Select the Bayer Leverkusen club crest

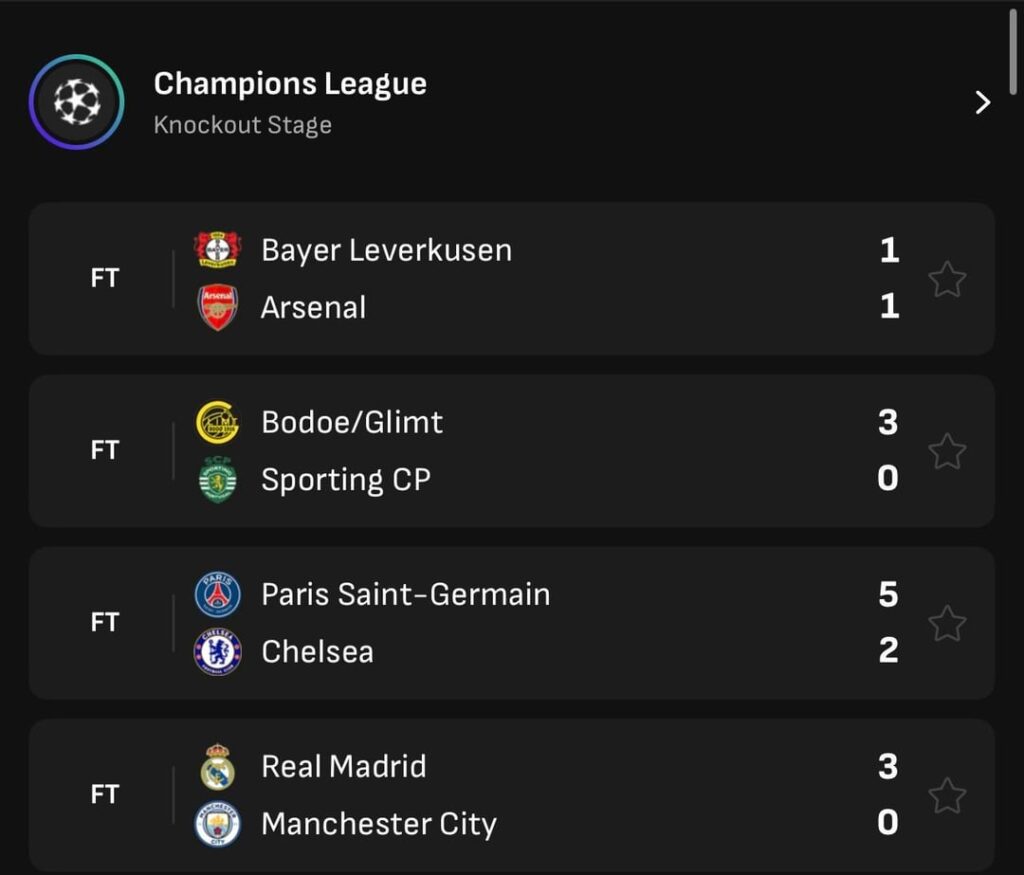point(217,250)
